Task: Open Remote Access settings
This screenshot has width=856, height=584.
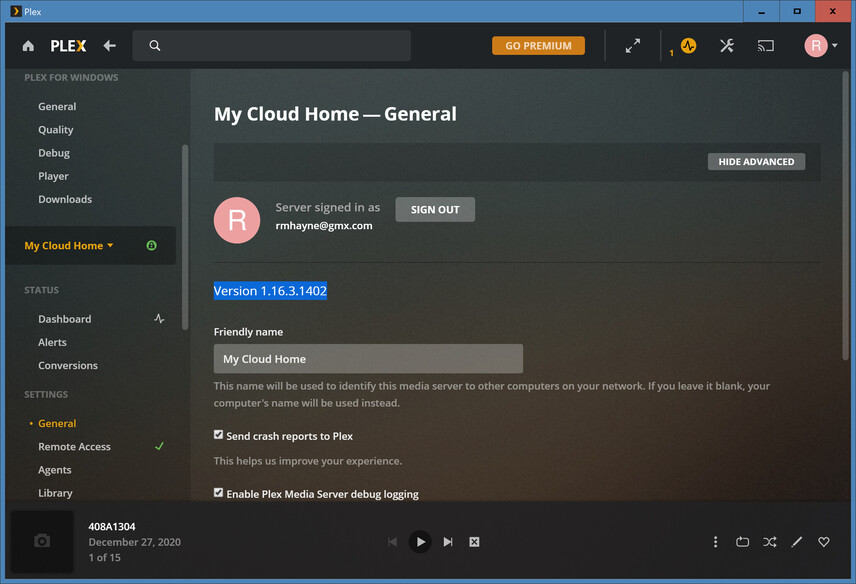Action: (74, 446)
